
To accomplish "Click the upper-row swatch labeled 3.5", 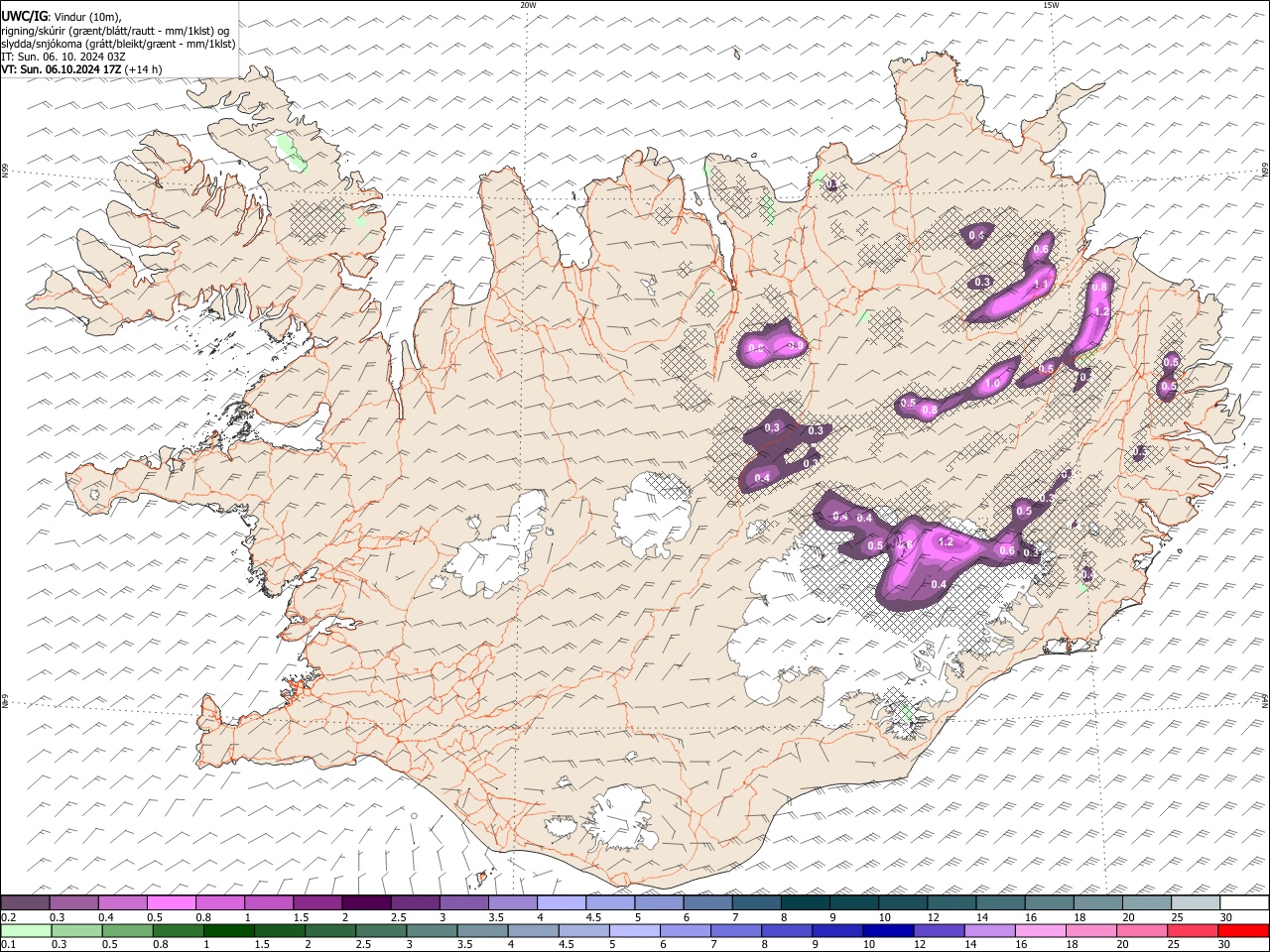I will click(512, 902).
